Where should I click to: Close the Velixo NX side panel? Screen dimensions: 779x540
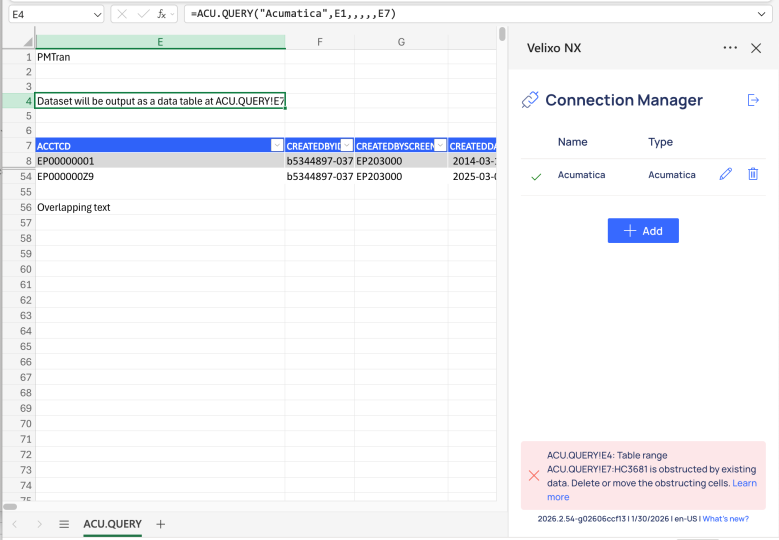756,48
